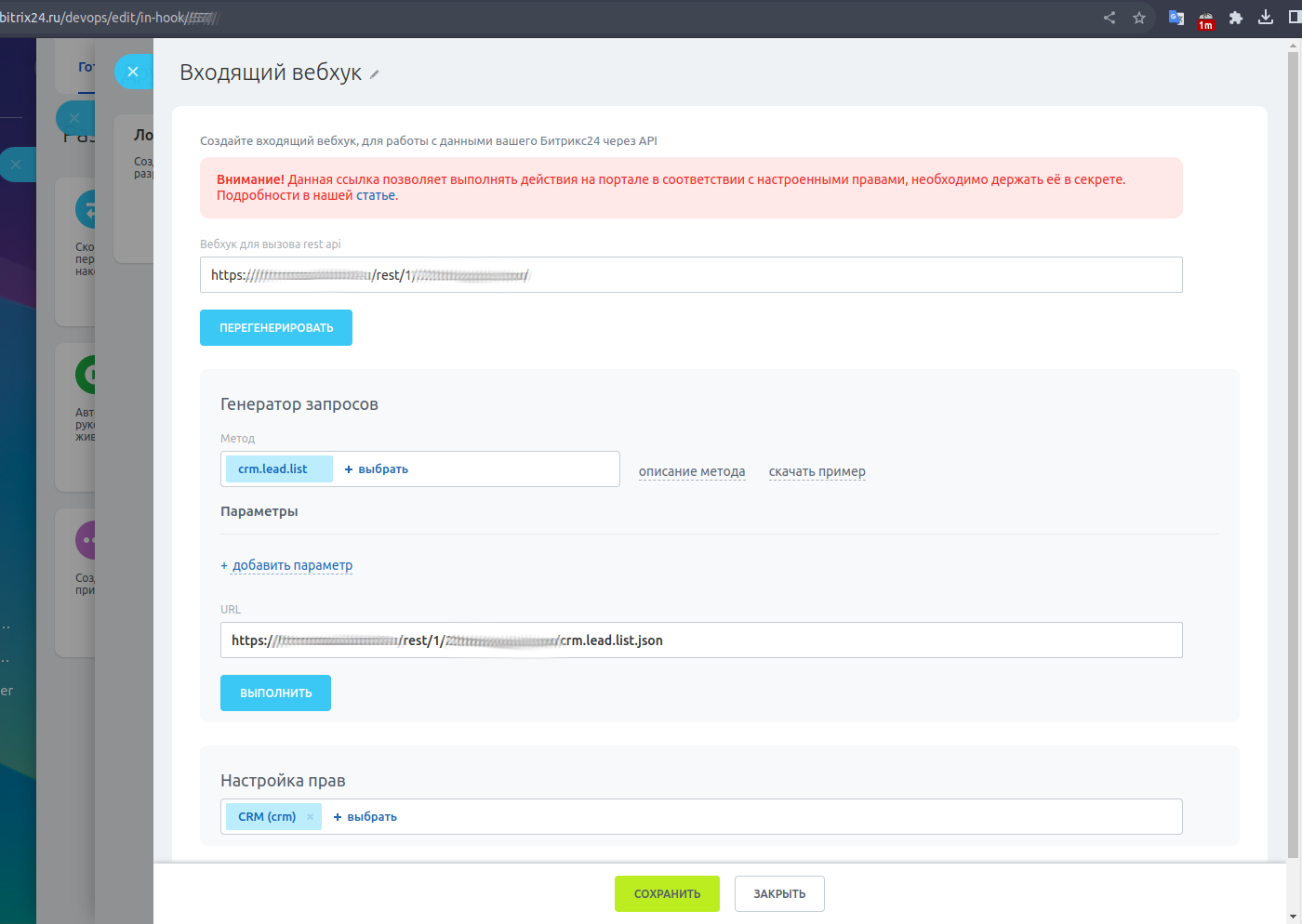The image size is (1302, 924).
Task: Bookmark page with star icon
Action: tap(1139, 18)
